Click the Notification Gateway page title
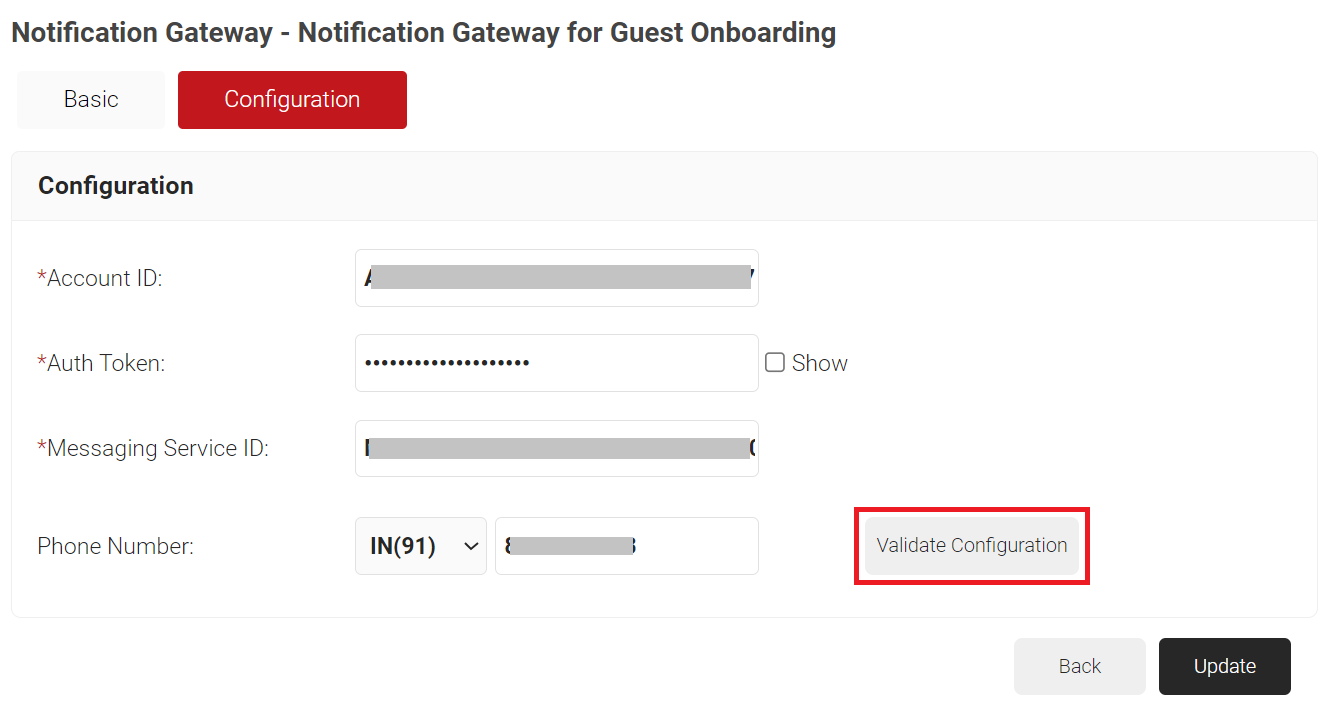The image size is (1322, 710). (x=423, y=33)
